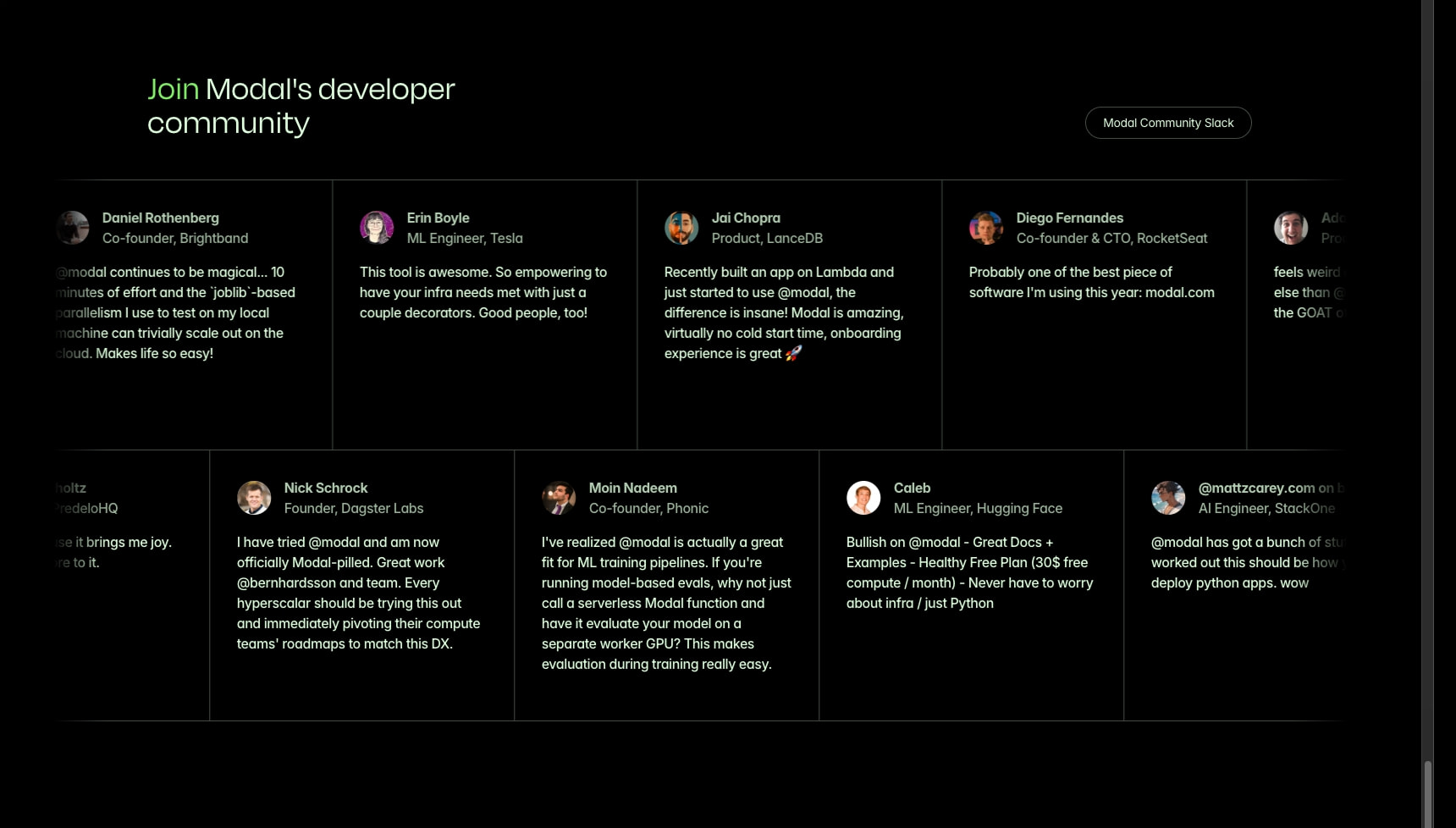Click the page vertical scrollbar thumb

1427,793
